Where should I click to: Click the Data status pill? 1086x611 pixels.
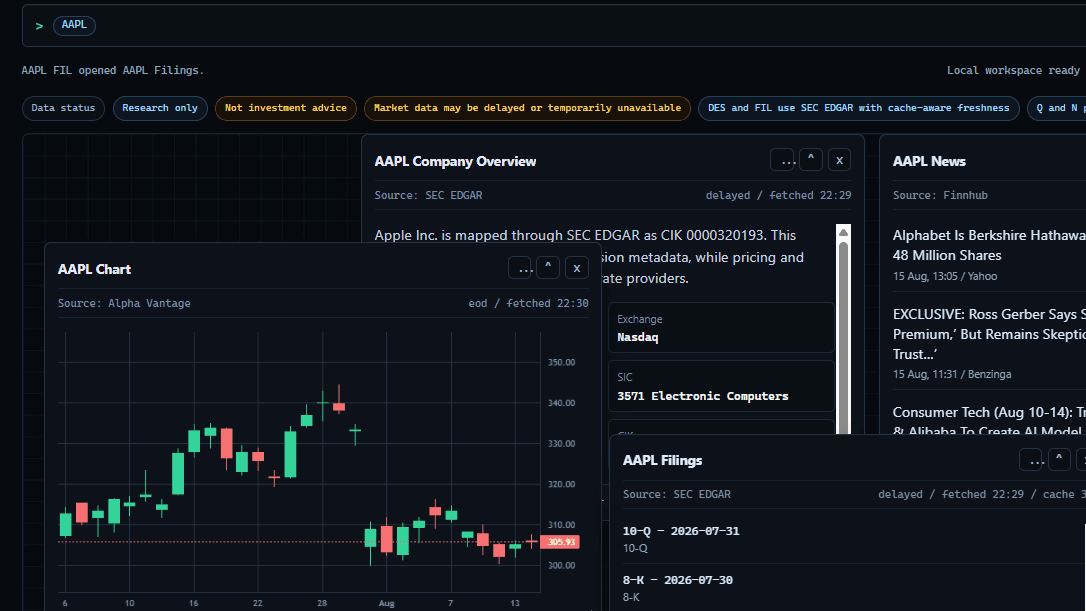tap(63, 108)
